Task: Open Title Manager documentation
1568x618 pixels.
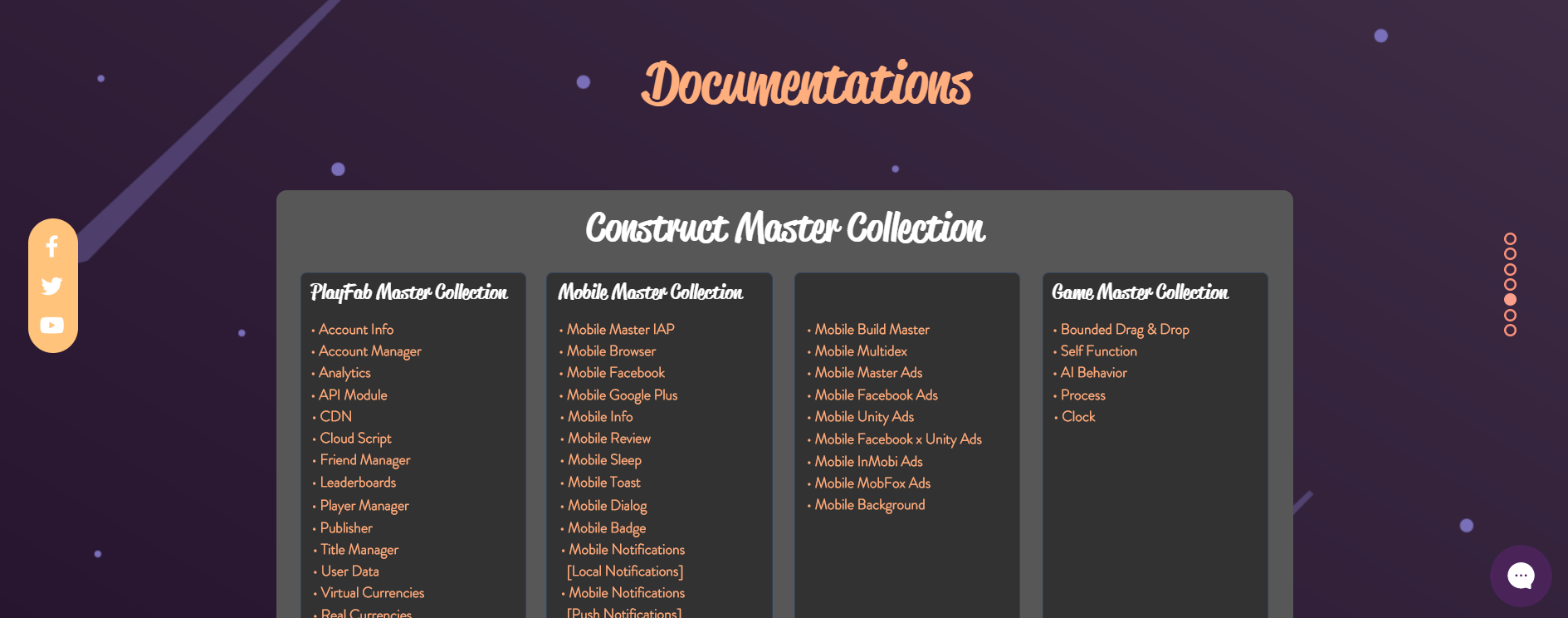Action: [x=359, y=550]
